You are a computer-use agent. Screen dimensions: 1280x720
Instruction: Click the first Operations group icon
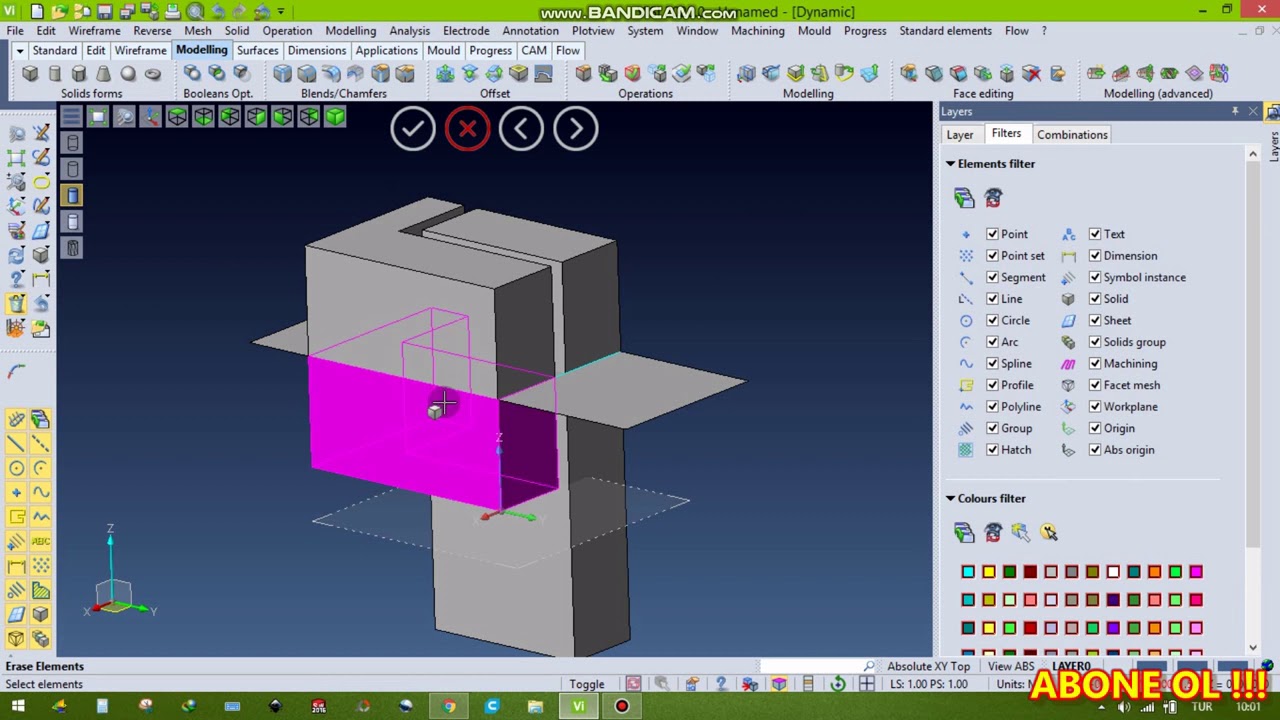(x=583, y=73)
